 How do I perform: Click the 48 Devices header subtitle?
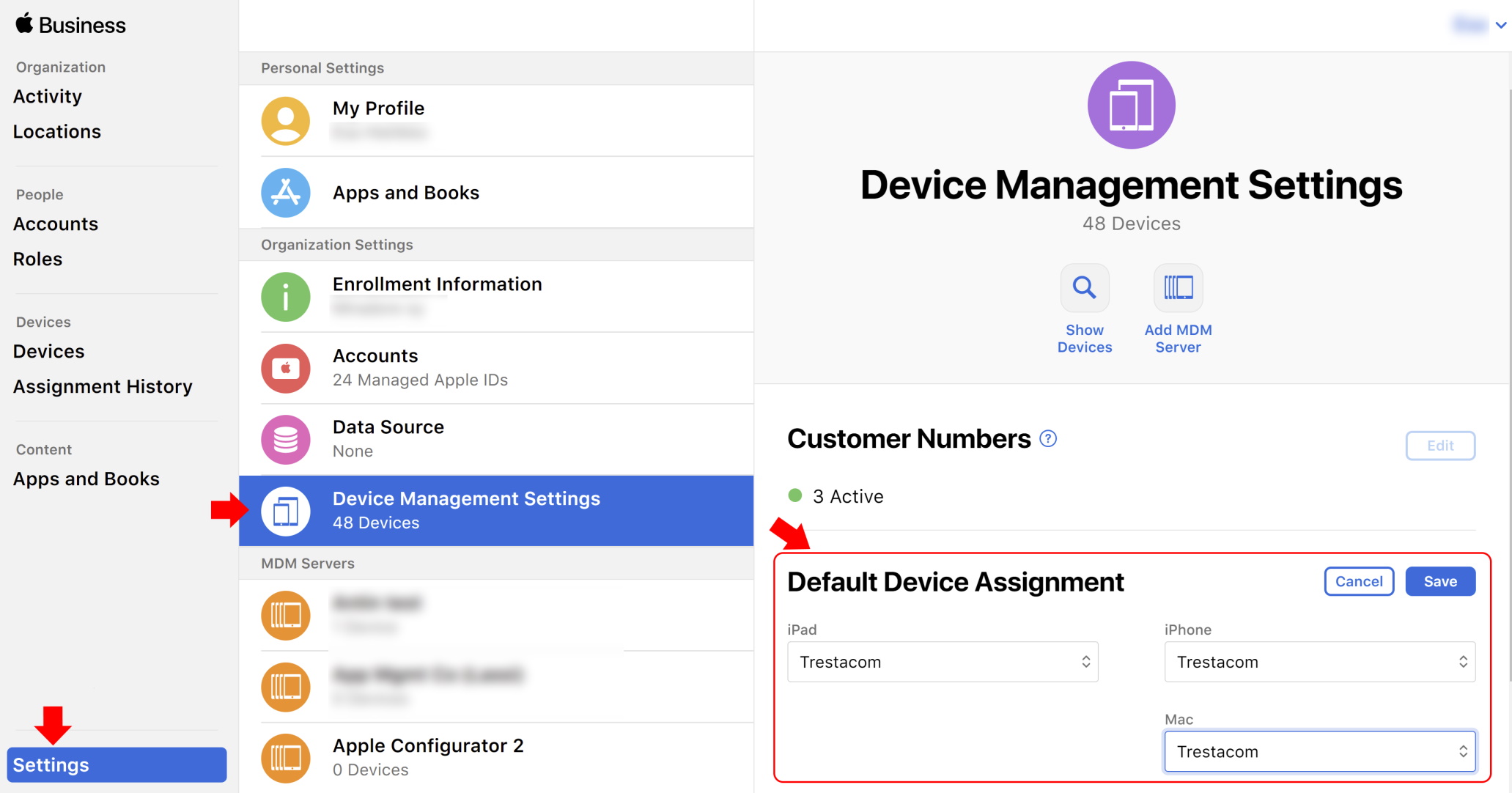click(1132, 224)
